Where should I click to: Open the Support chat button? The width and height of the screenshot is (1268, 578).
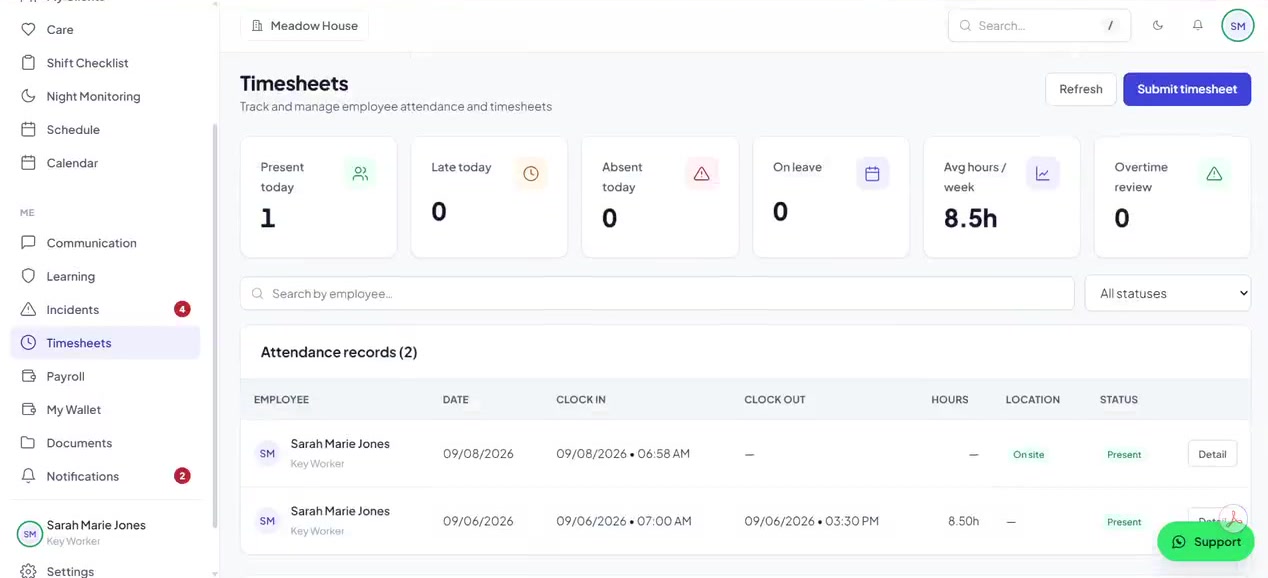1205,542
